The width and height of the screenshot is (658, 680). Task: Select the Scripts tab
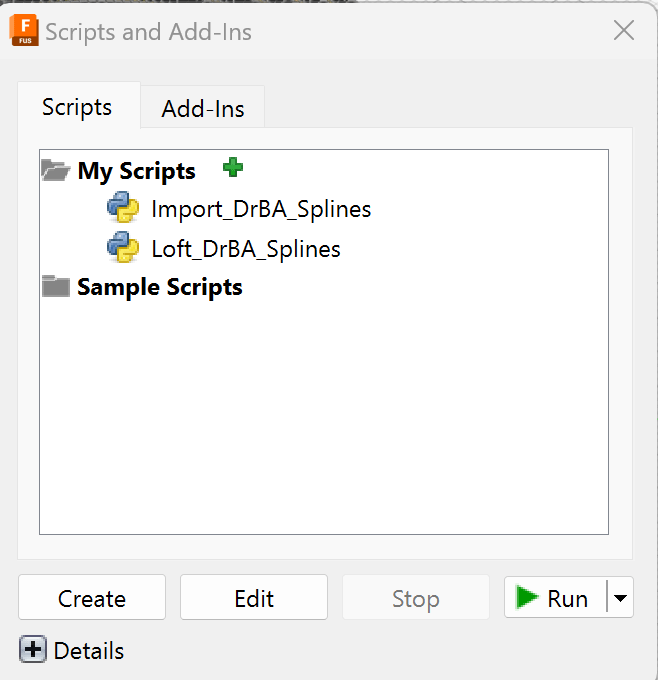tap(79, 105)
